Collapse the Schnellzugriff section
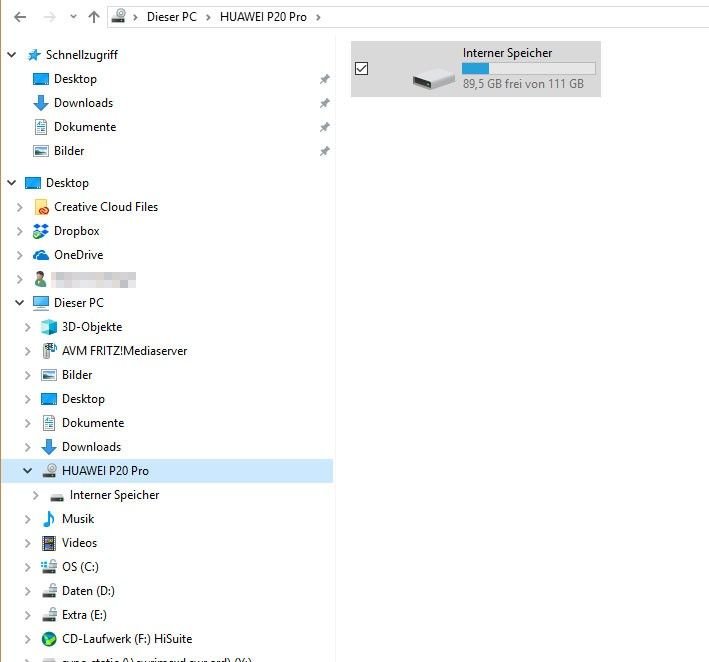Screen dimensions: 709x662 pos(12,55)
